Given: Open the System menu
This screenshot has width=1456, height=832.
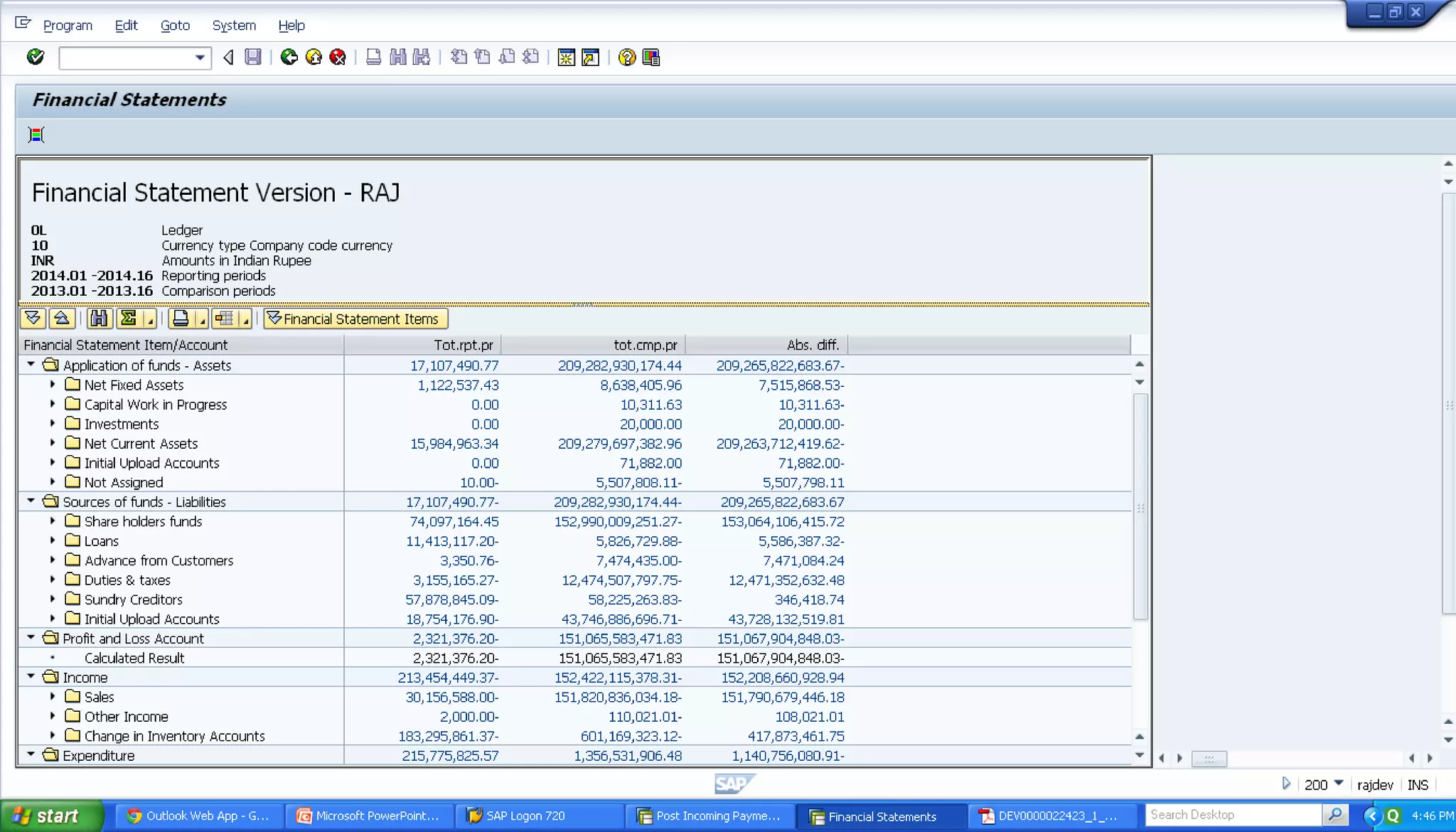Looking at the screenshot, I should [234, 26].
